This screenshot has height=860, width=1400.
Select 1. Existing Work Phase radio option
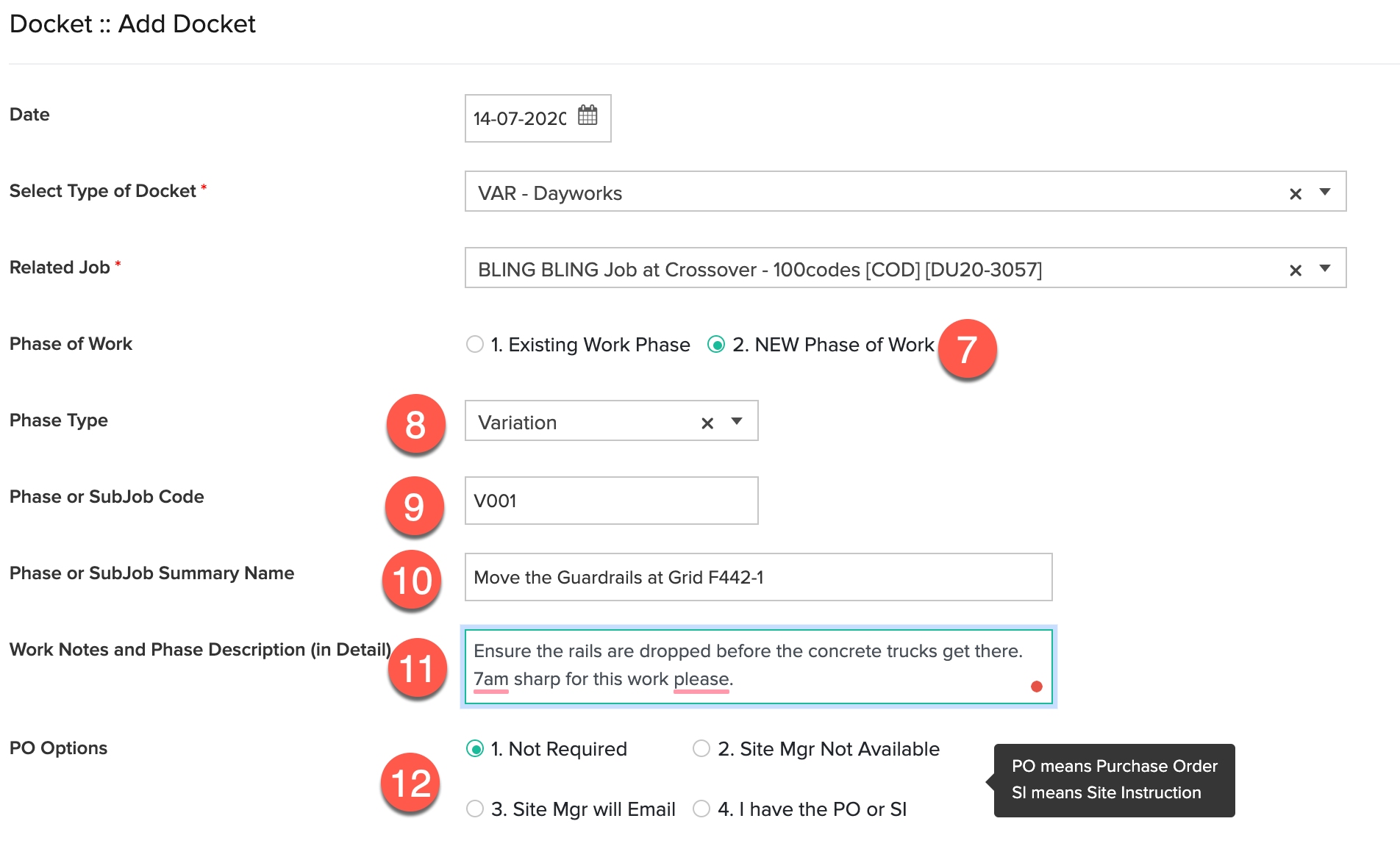475,344
